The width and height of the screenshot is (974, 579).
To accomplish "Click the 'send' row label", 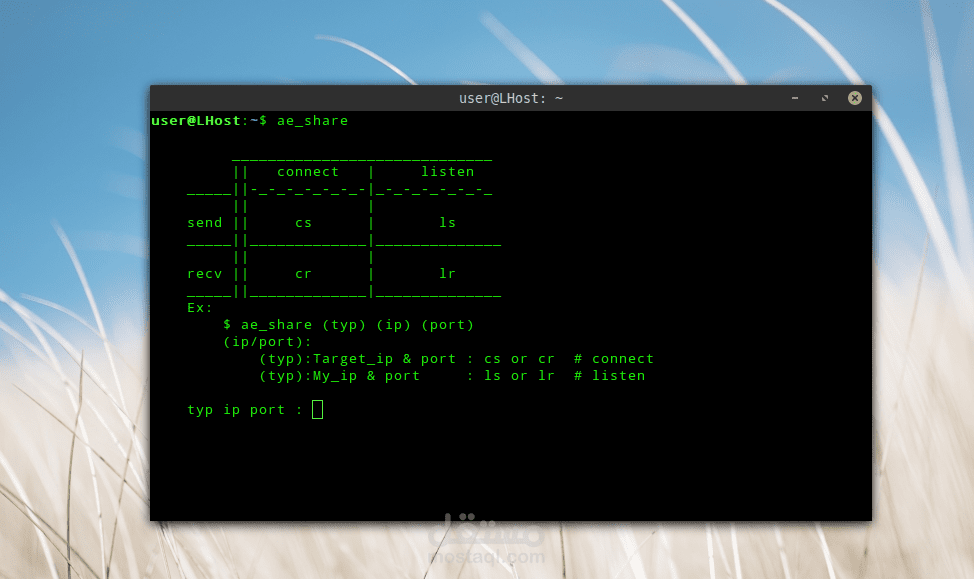I will [204, 222].
